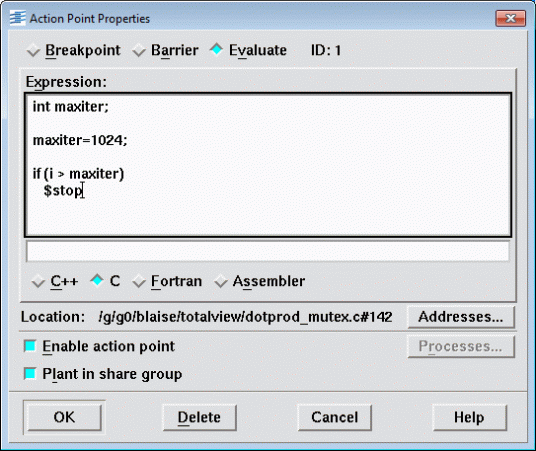
Task: Open the Addresses dialog
Action: pyautogui.click(x=461, y=317)
